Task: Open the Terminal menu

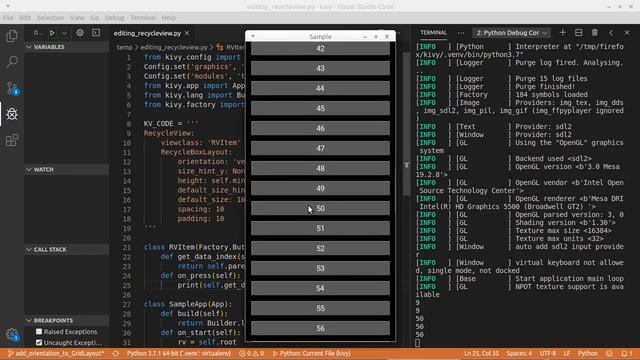Action: [143, 18]
